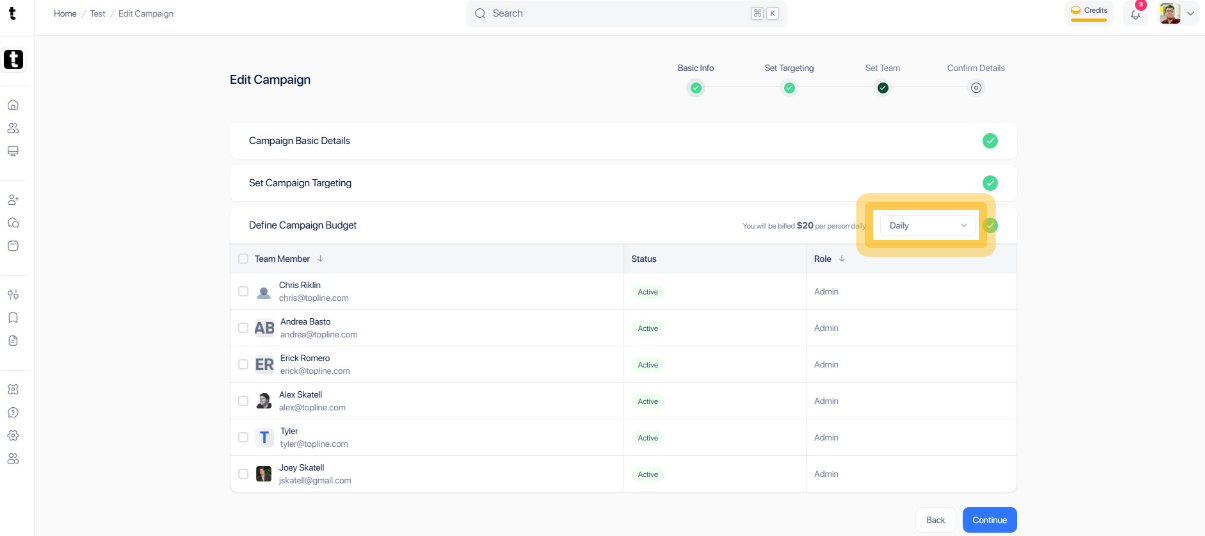
Task: Check the box for Erick Romero
Action: pyautogui.click(x=243, y=364)
